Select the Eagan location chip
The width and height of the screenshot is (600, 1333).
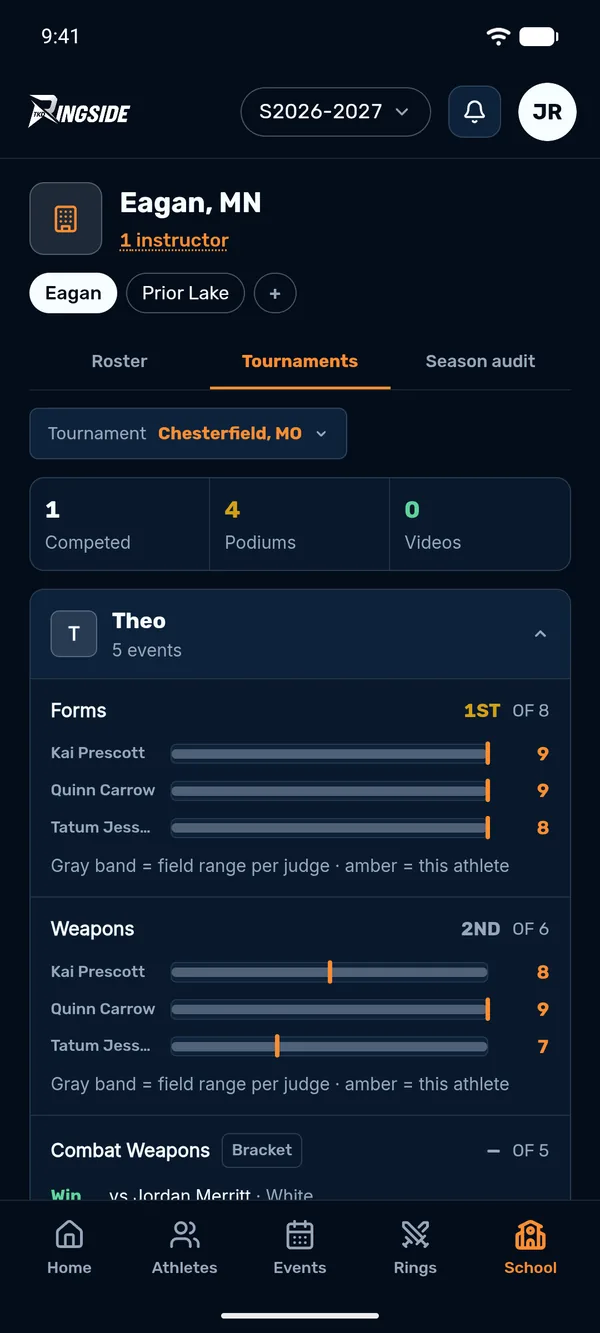(73, 293)
